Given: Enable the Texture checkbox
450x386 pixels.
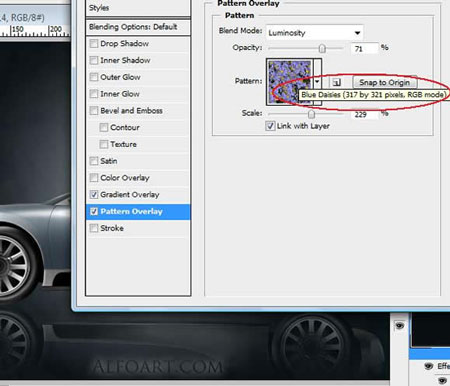Looking at the screenshot, I should pyautogui.click(x=104, y=144).
